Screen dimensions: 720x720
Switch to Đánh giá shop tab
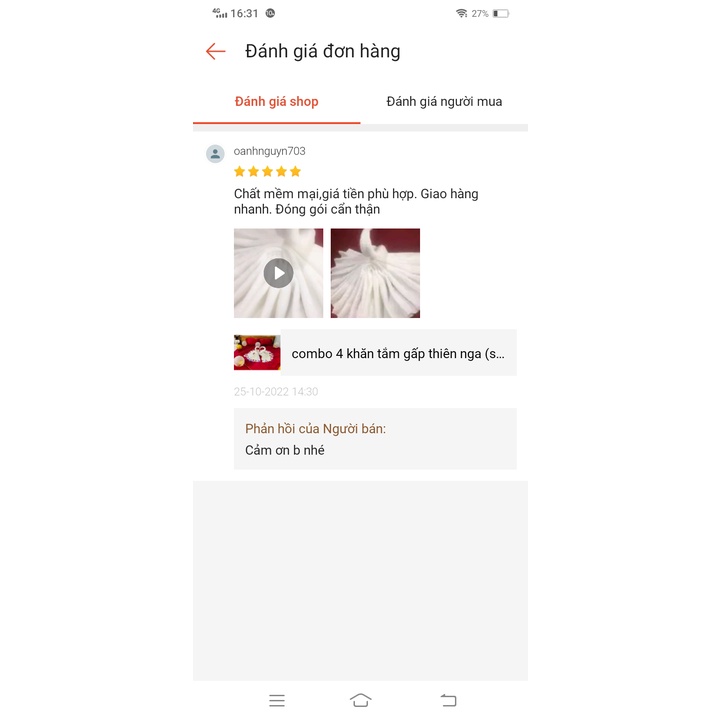pyautogui.click(x=276, y=101)
